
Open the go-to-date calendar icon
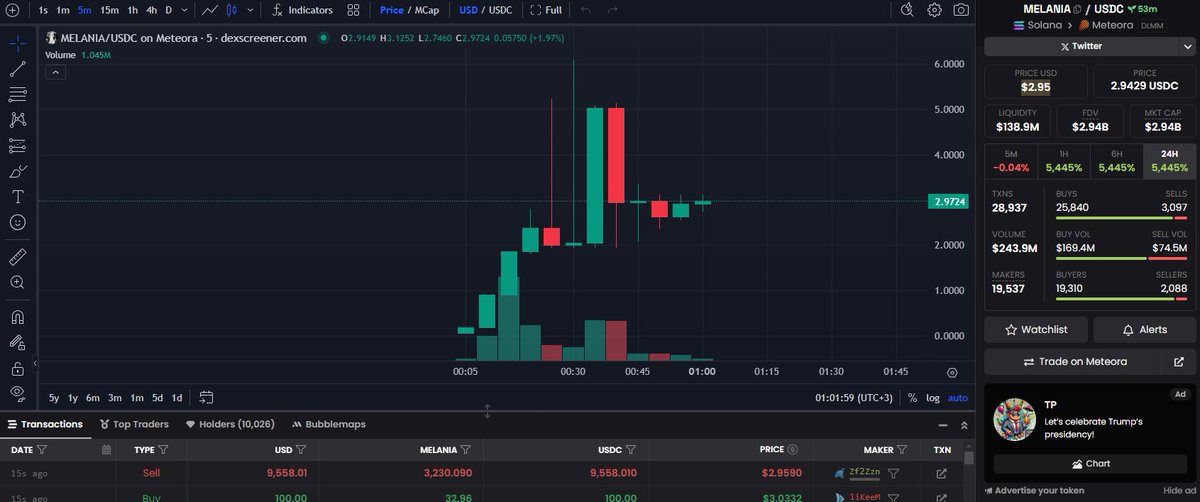point(206,397)
